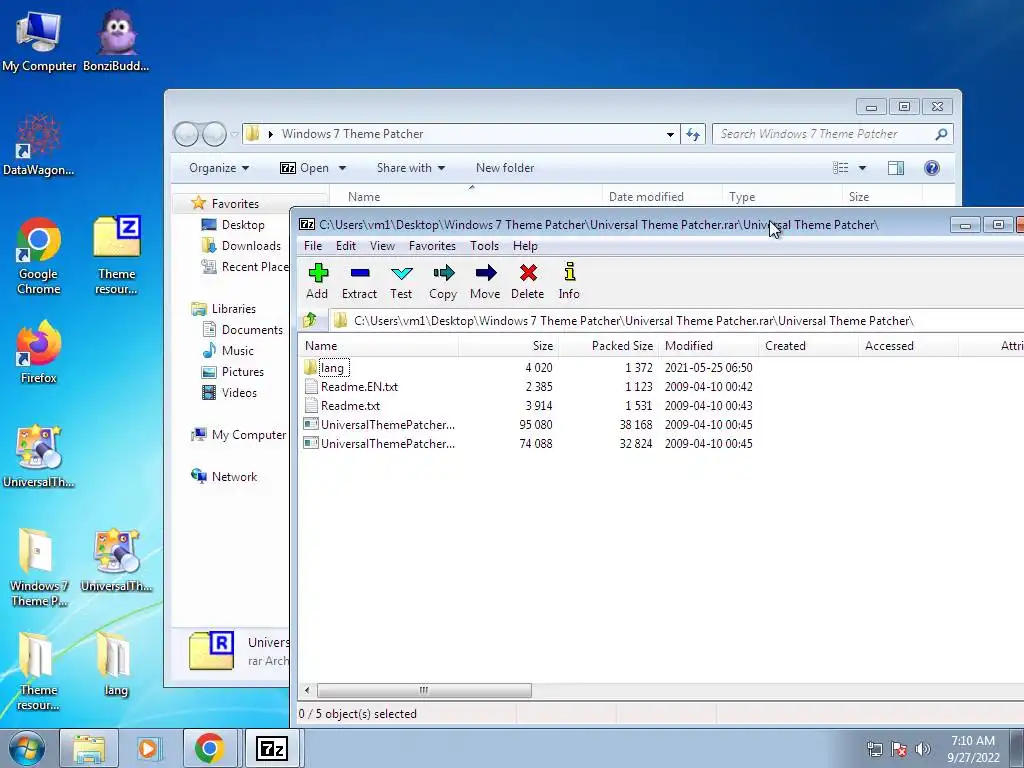Click New folder in Explorer toolbar
The width and height of the screenshot is (1024, 768).
[x=505, y=168]
